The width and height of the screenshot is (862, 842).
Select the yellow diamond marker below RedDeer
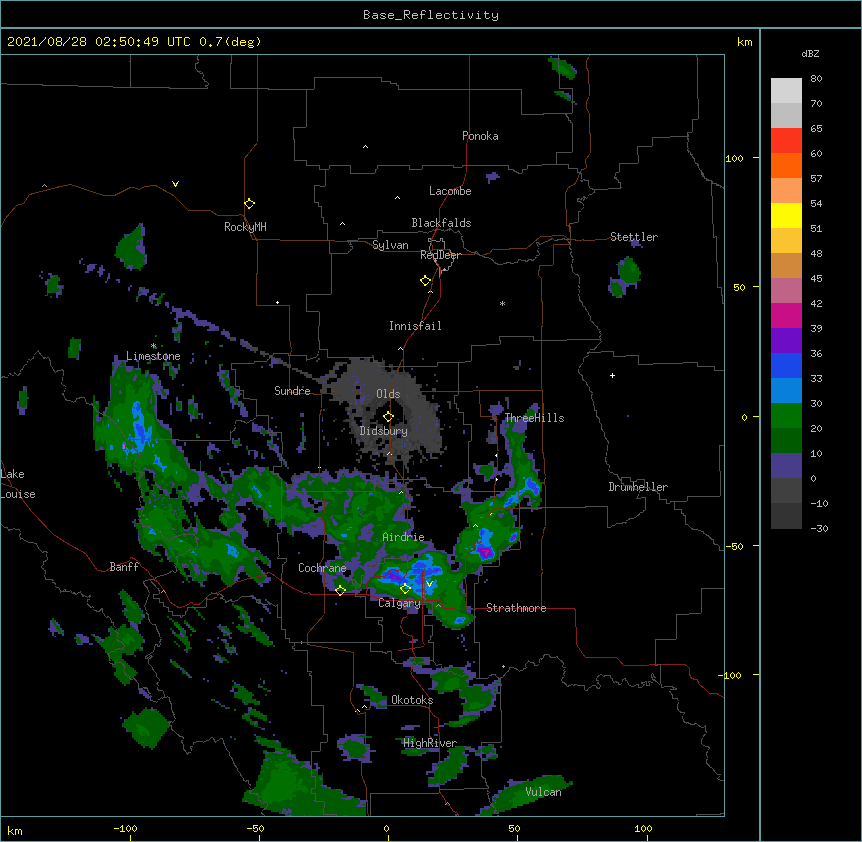[x=425, y=280]
